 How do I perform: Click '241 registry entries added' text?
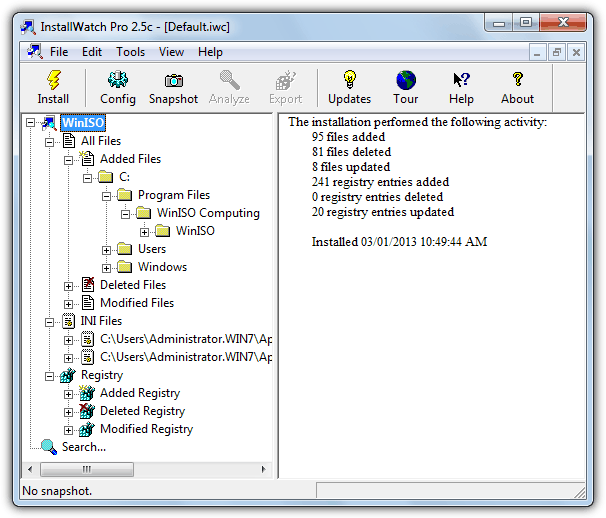(x=380, y=182)
